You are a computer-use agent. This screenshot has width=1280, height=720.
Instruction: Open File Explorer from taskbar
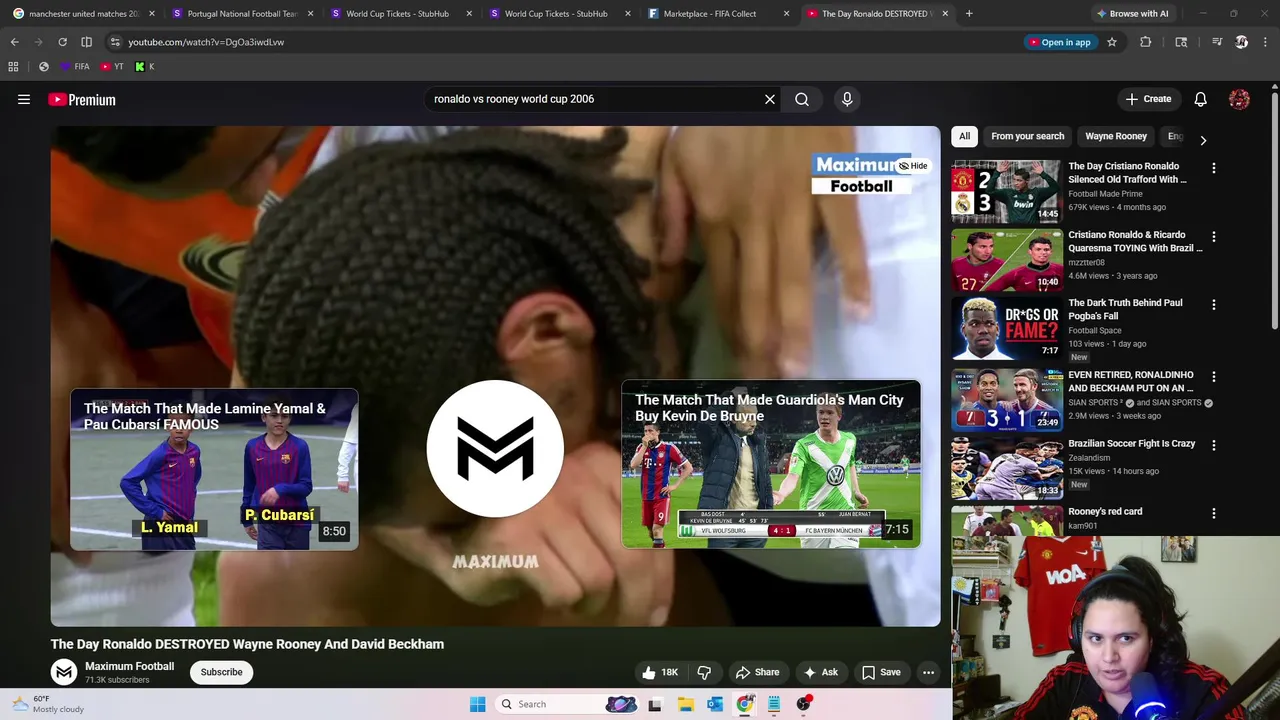pos(685,704)
